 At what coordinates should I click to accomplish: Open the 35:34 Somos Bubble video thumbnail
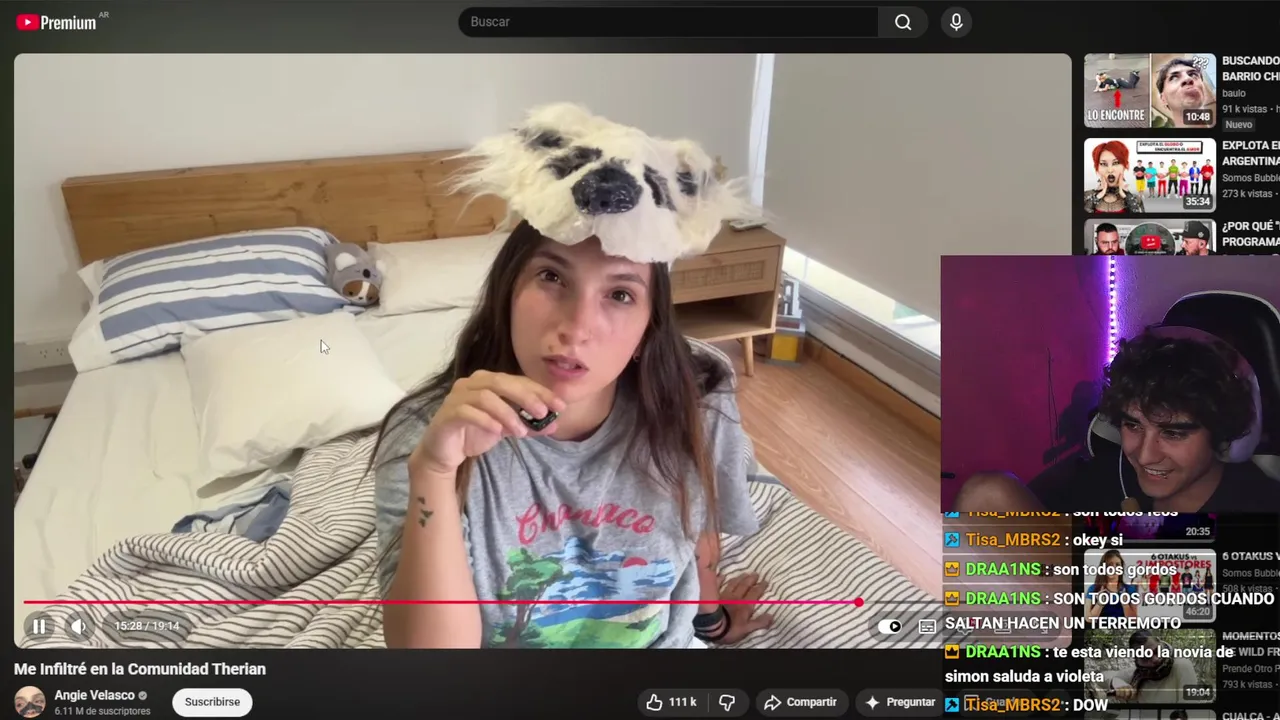click(1150, 175)
